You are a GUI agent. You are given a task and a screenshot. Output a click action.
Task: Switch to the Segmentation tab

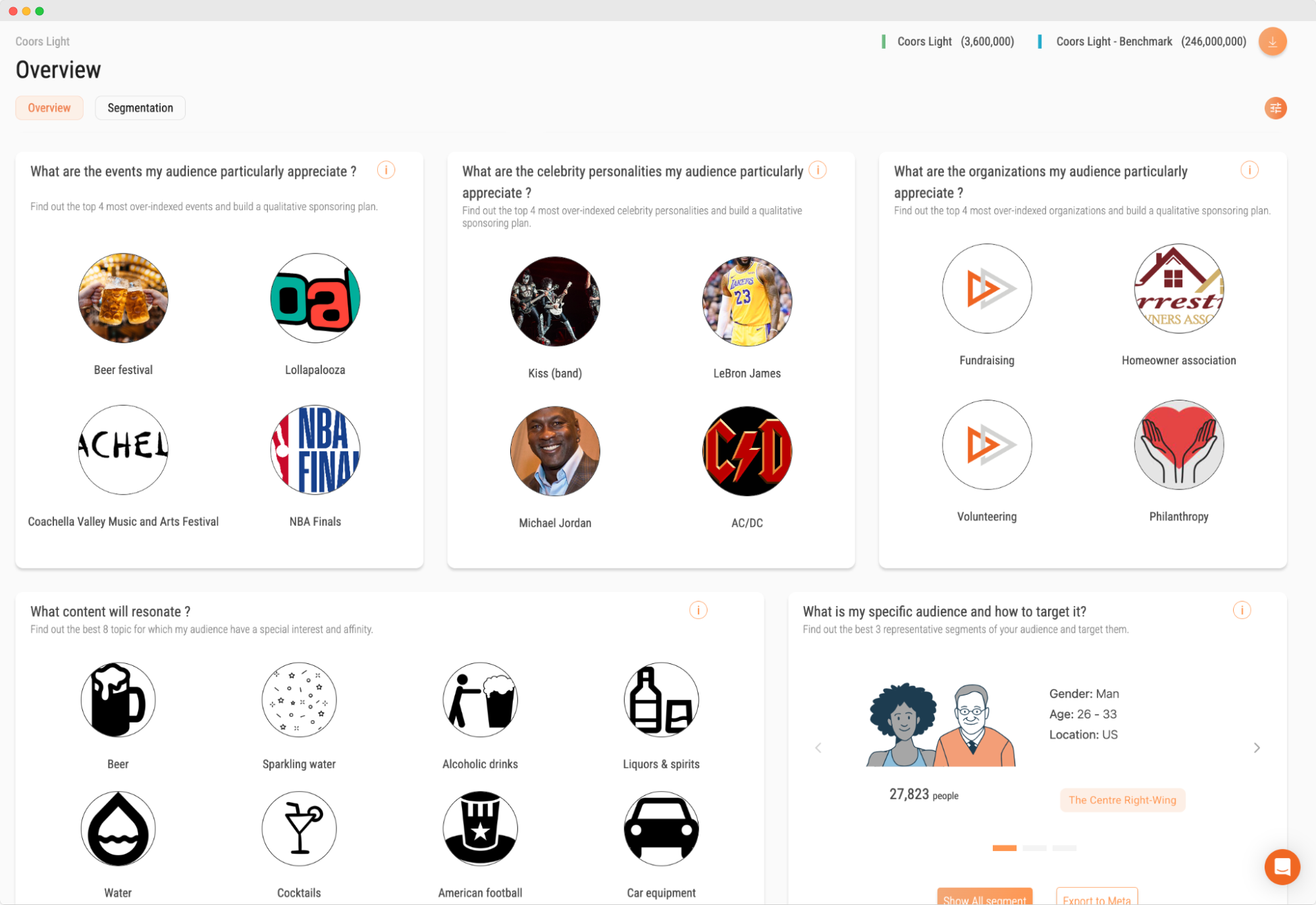pyautogui.click(x=140, y=107)
